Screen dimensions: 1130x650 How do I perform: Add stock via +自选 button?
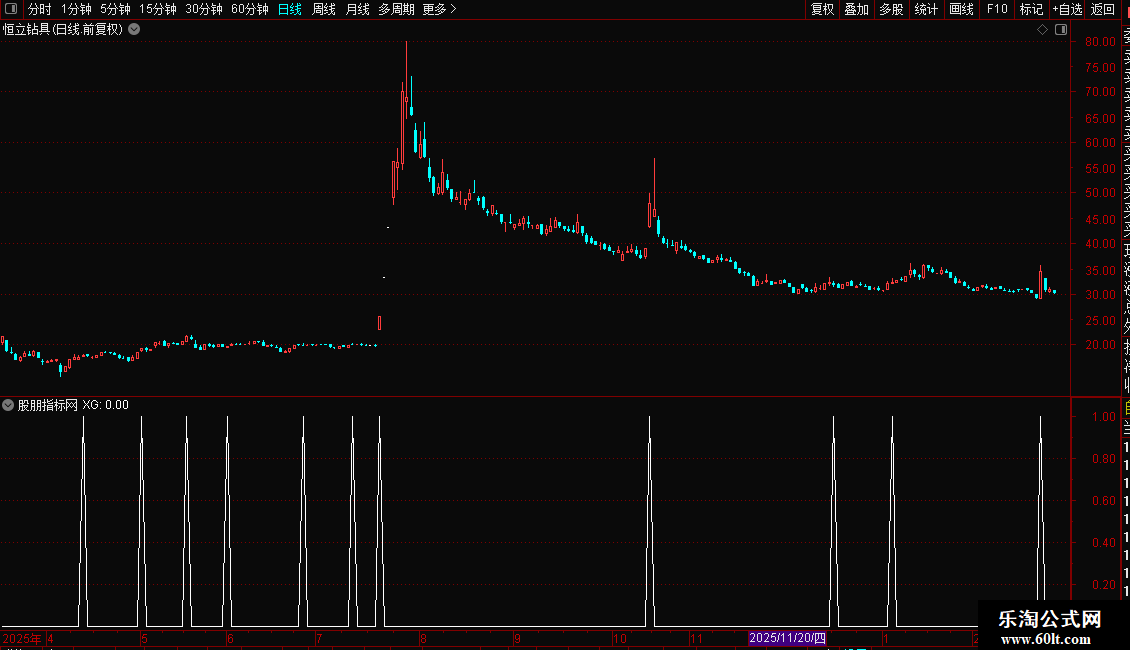(x=1067, y=9)
